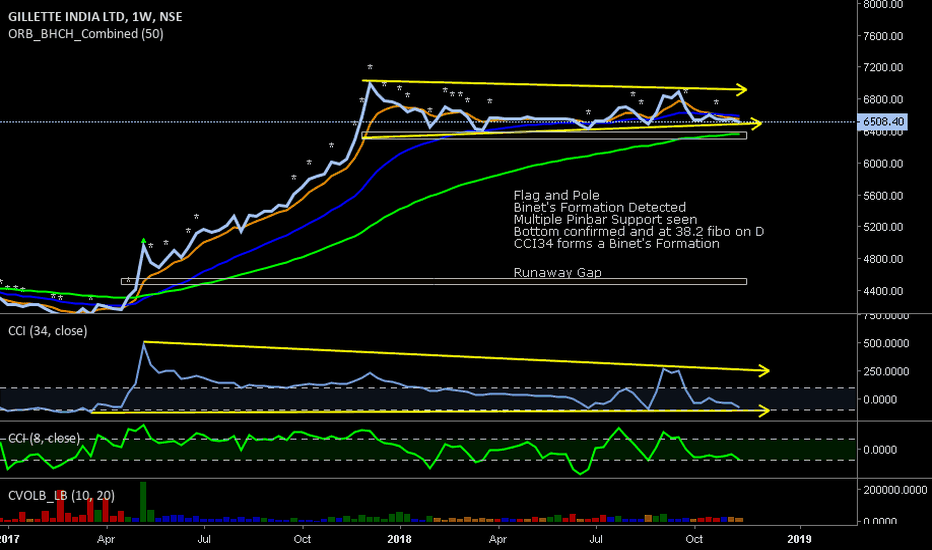
Task: Click the tall green volume bar
Action: point(143,502)
